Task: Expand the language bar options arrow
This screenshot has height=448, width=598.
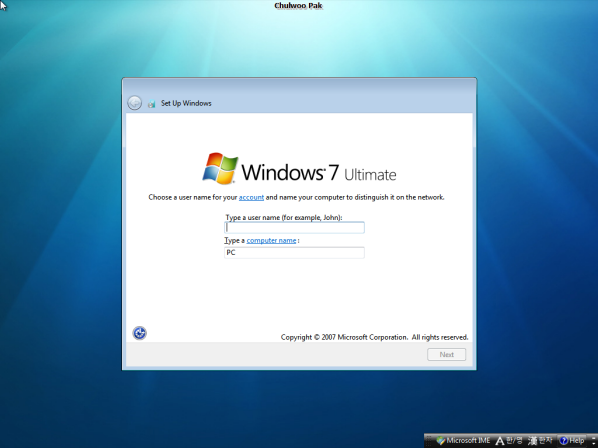Action: coord(593,441)
